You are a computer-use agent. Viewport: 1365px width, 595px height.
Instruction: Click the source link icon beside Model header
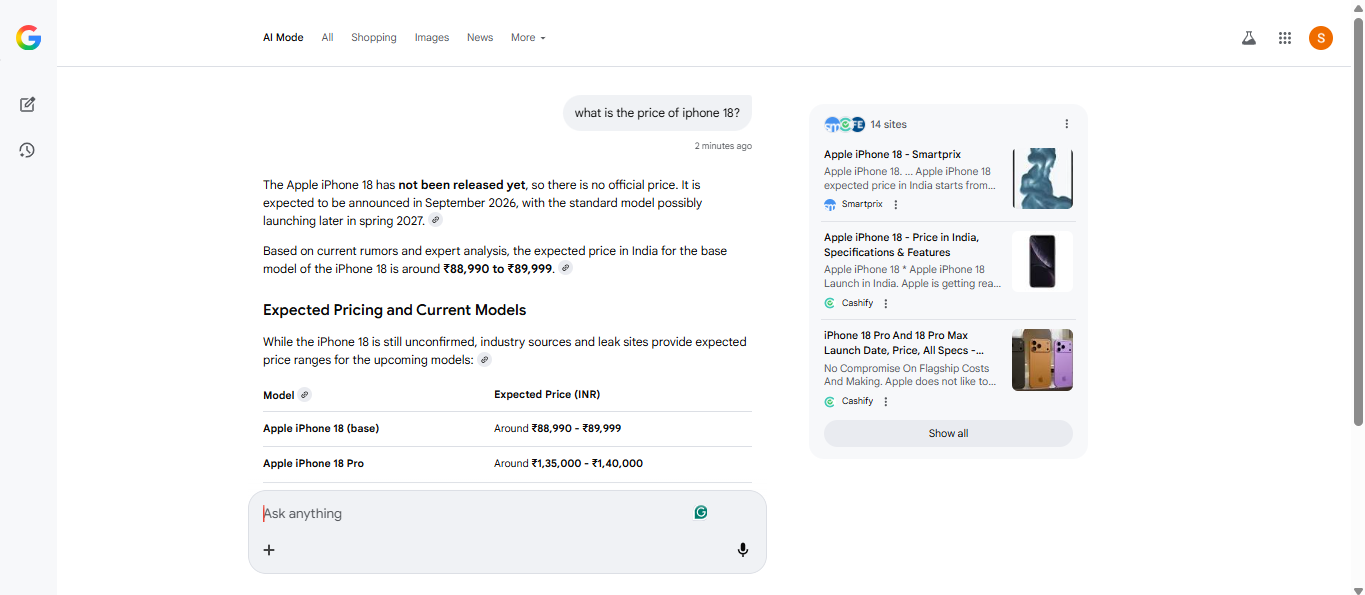[305, 395]
